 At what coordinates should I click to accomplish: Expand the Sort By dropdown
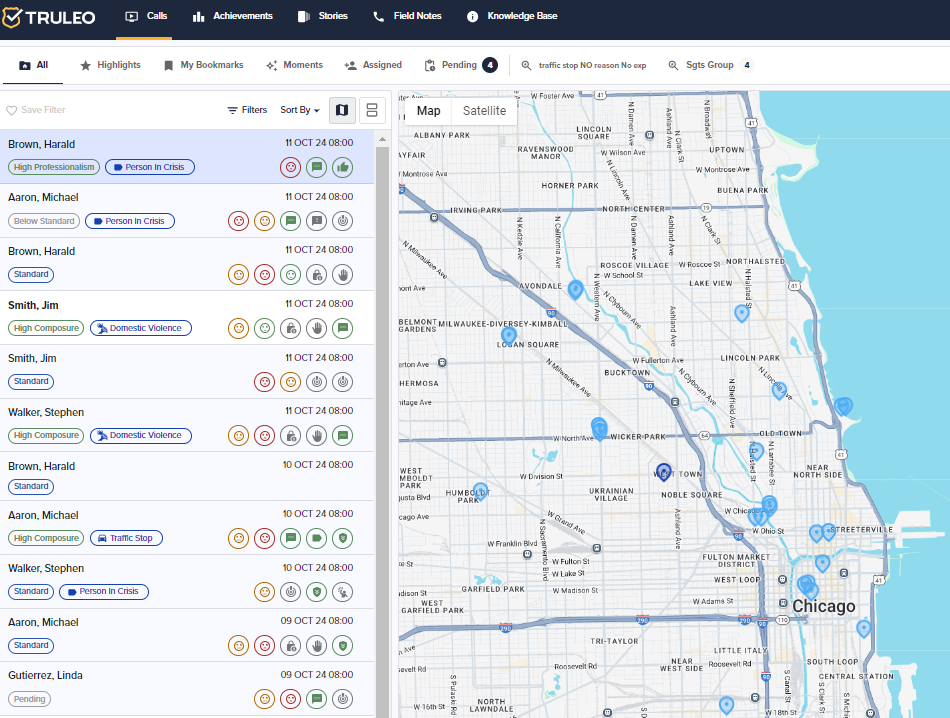(x=300, y=110)
